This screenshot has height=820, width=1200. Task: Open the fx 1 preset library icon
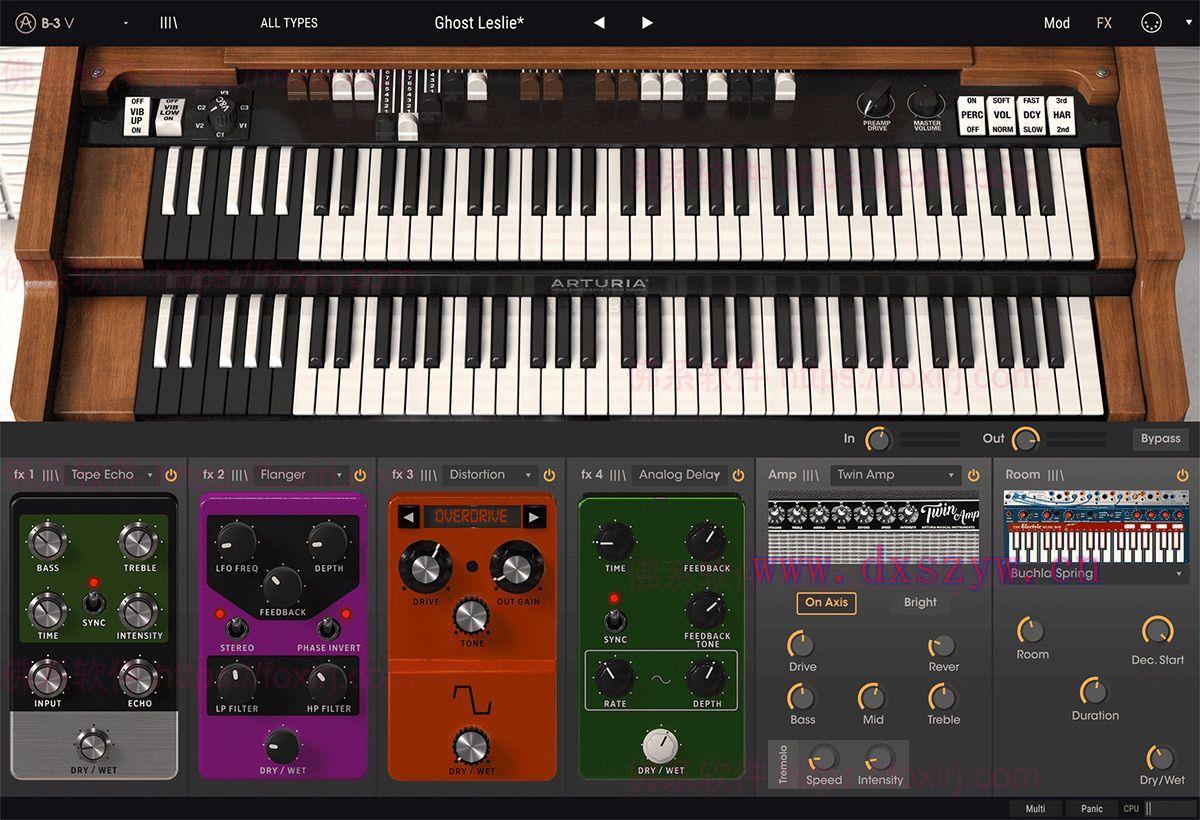click(x=51, y=475)
